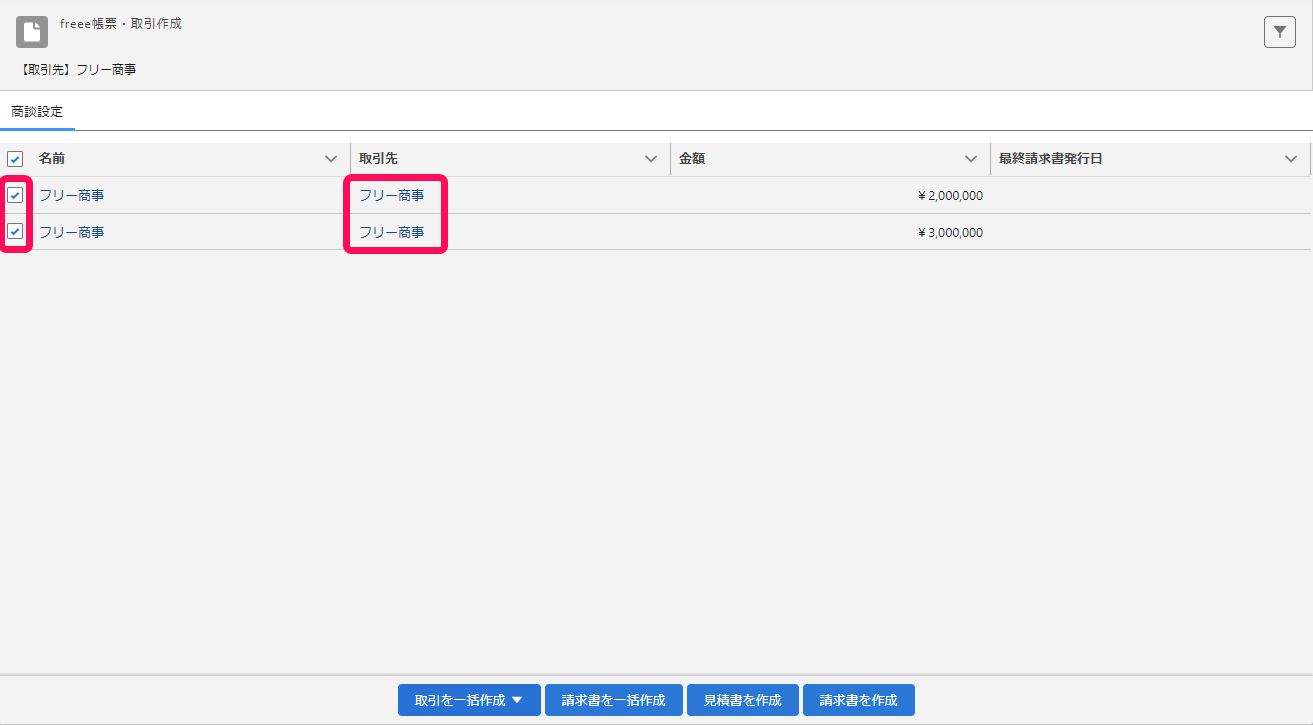Open フリー商事 name link in ¥3,000,000 row

(71, 232)
